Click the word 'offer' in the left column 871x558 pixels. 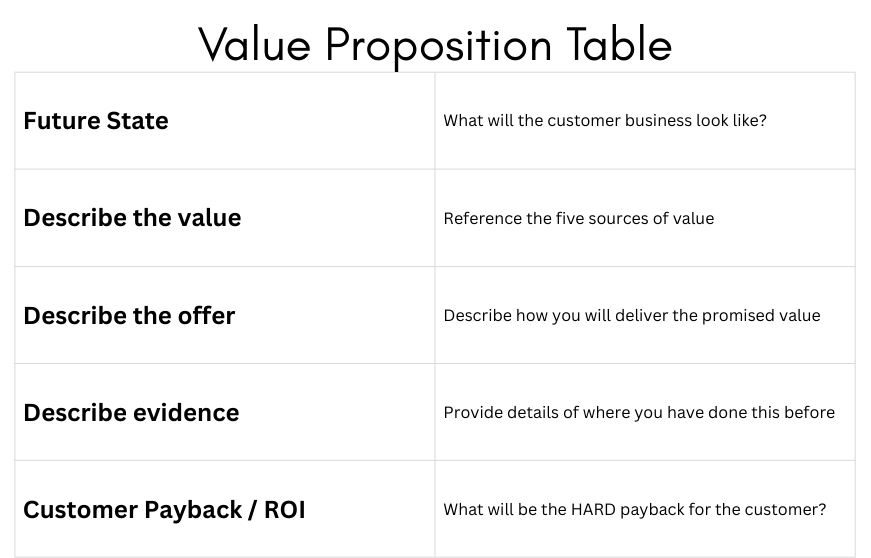pos(206,315)
